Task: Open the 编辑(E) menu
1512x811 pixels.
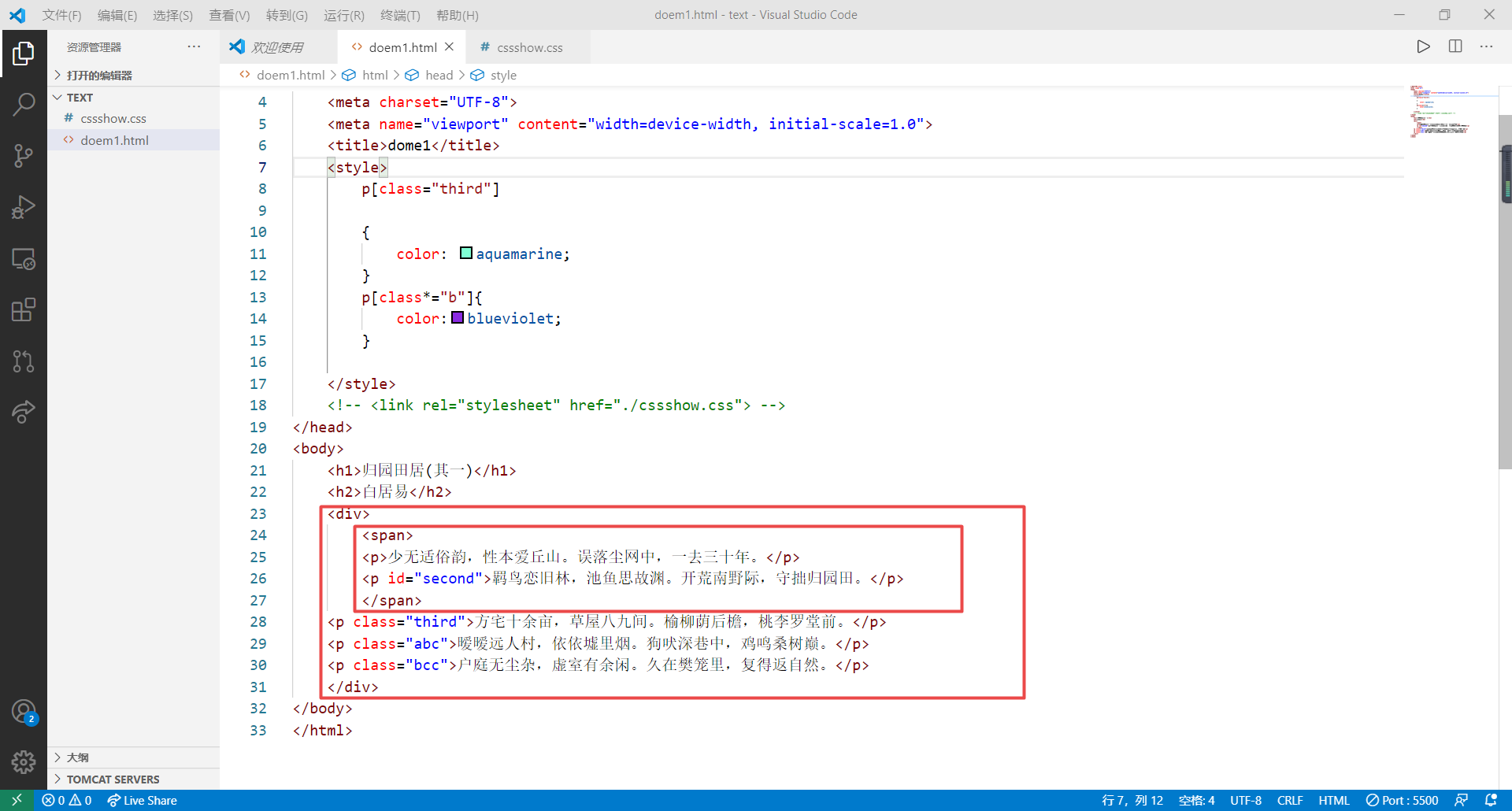Action: click(x=117, y=15)
